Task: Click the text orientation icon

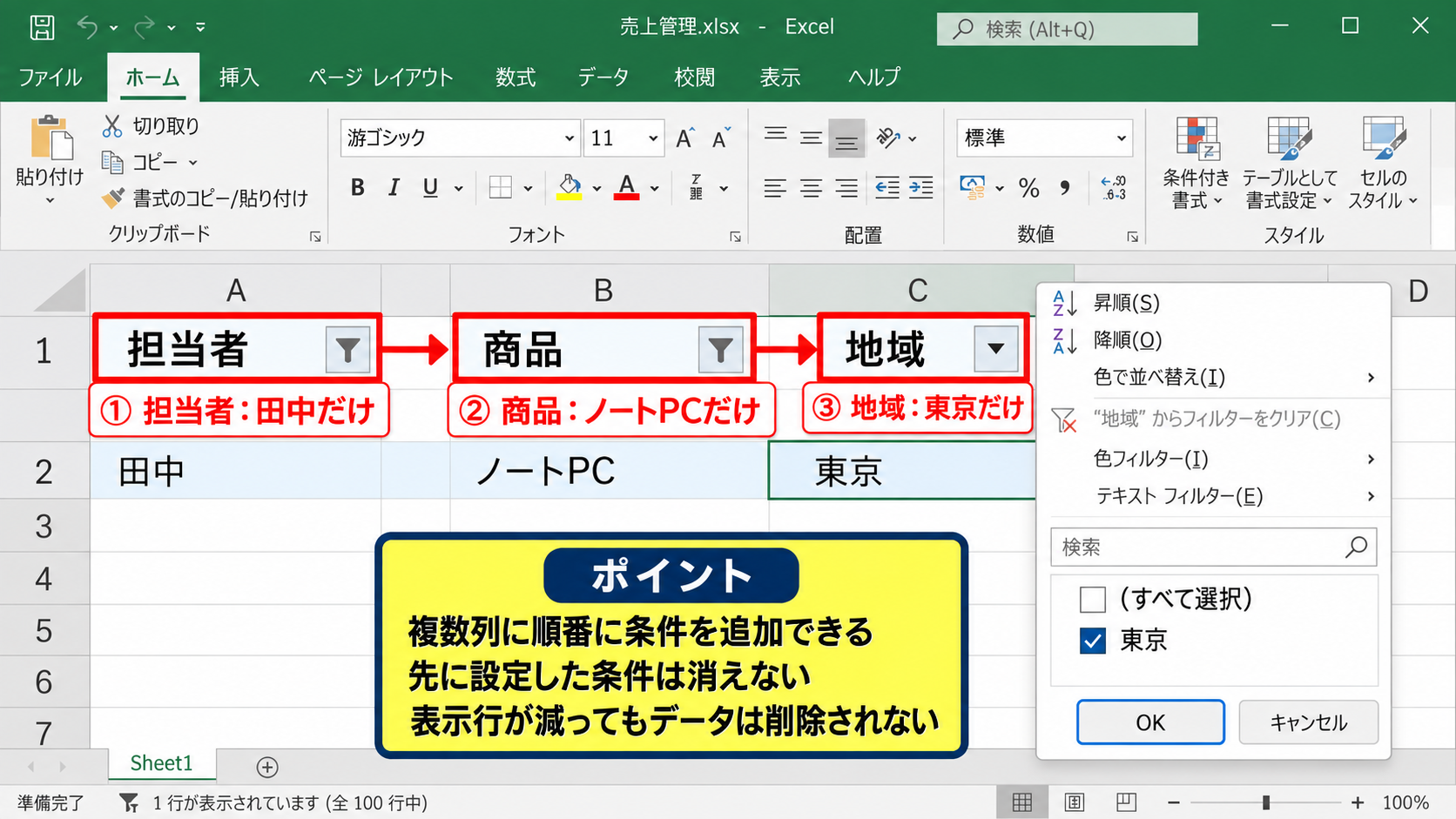Action: 888,138
